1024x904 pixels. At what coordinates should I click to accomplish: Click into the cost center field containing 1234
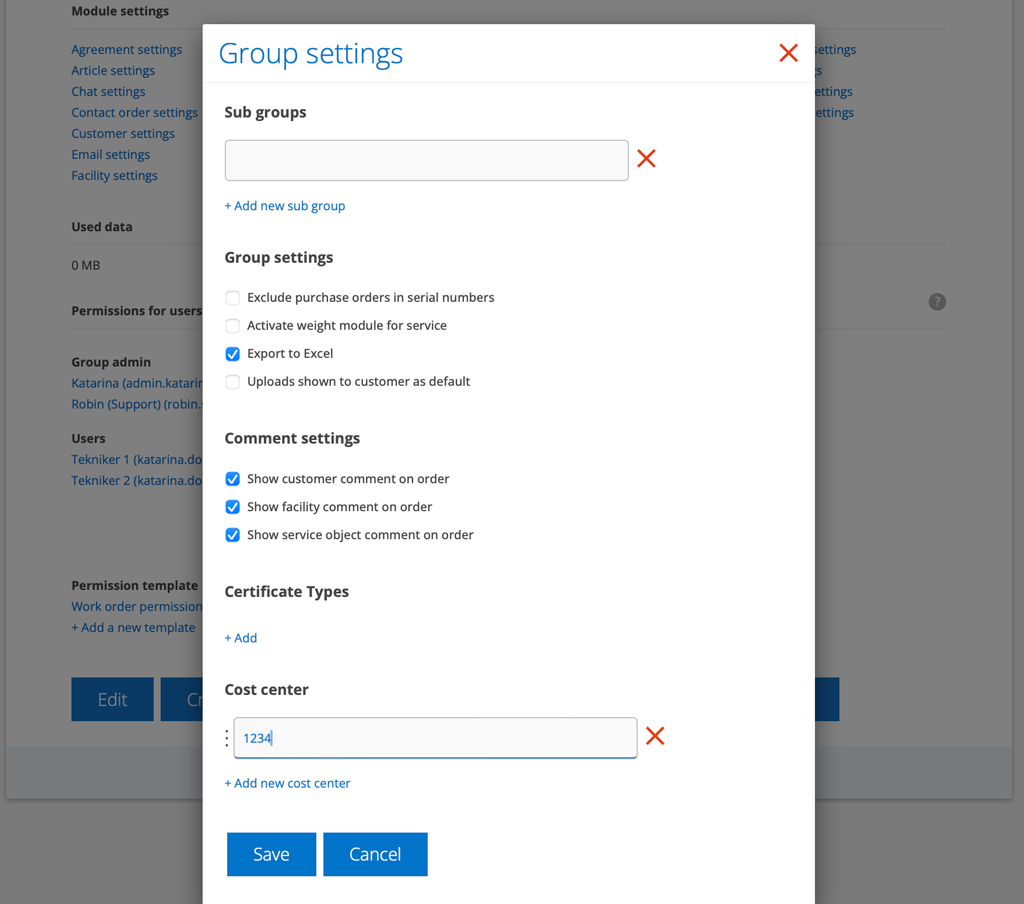pyautogui.click(x=435, y=738)
